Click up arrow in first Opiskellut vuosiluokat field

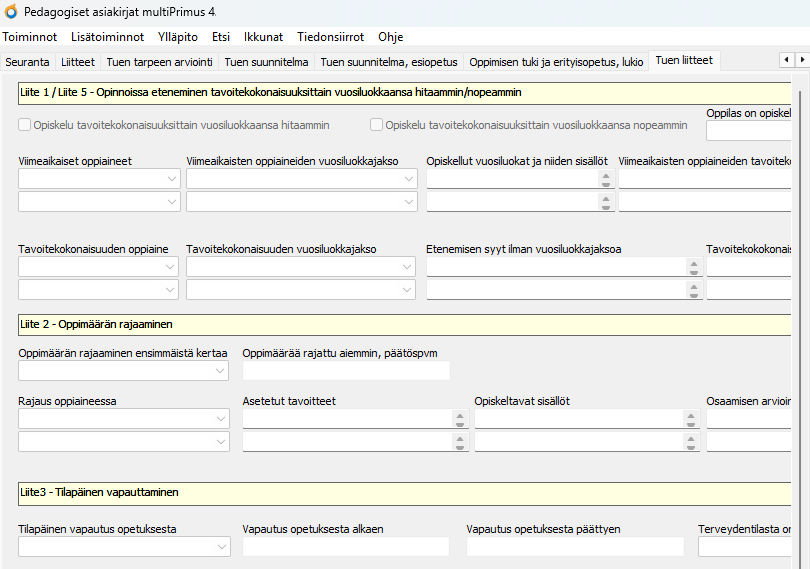(605, 175)
